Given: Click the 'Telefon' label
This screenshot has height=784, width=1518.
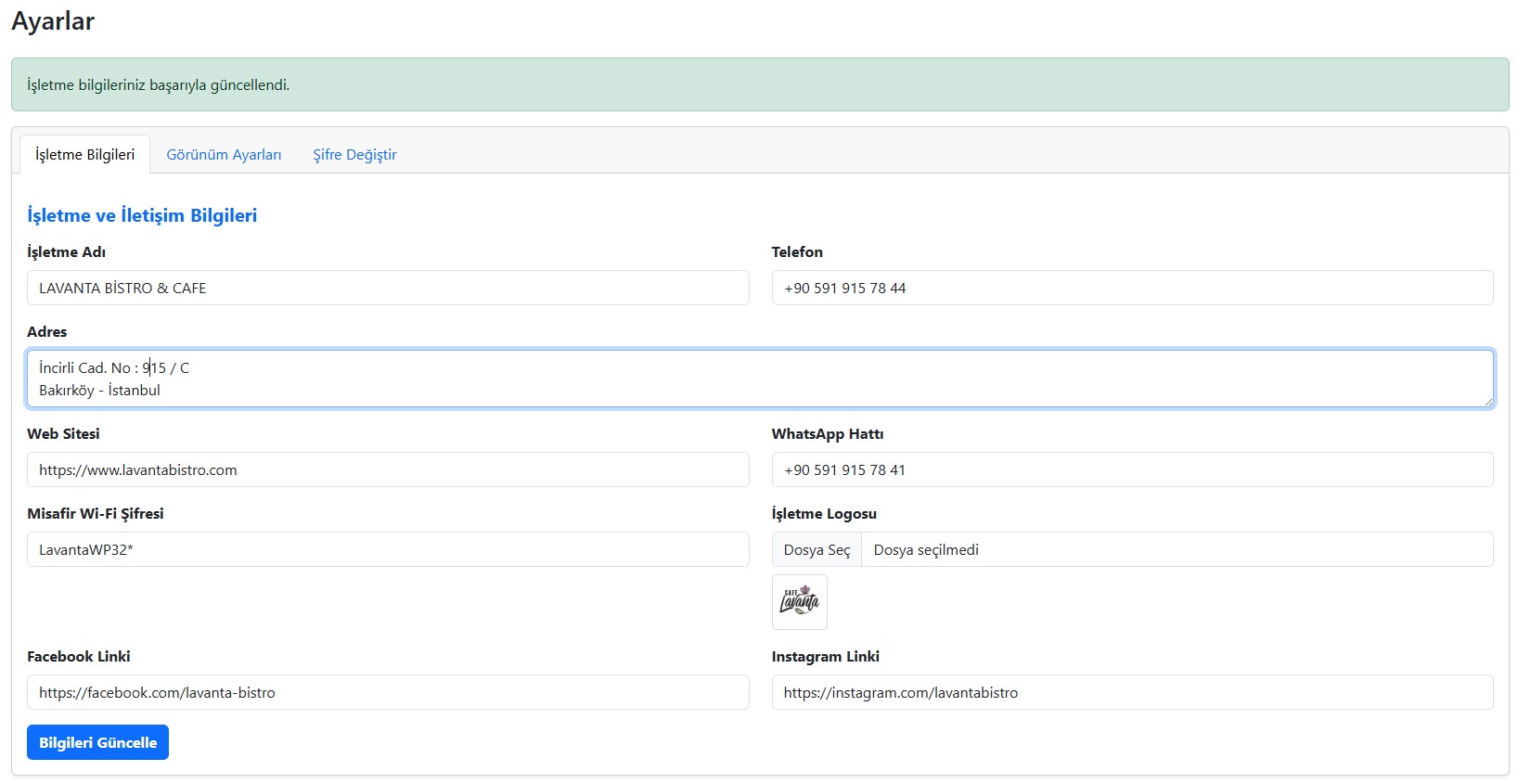Looking at the screenshot, I should point(797,251).
